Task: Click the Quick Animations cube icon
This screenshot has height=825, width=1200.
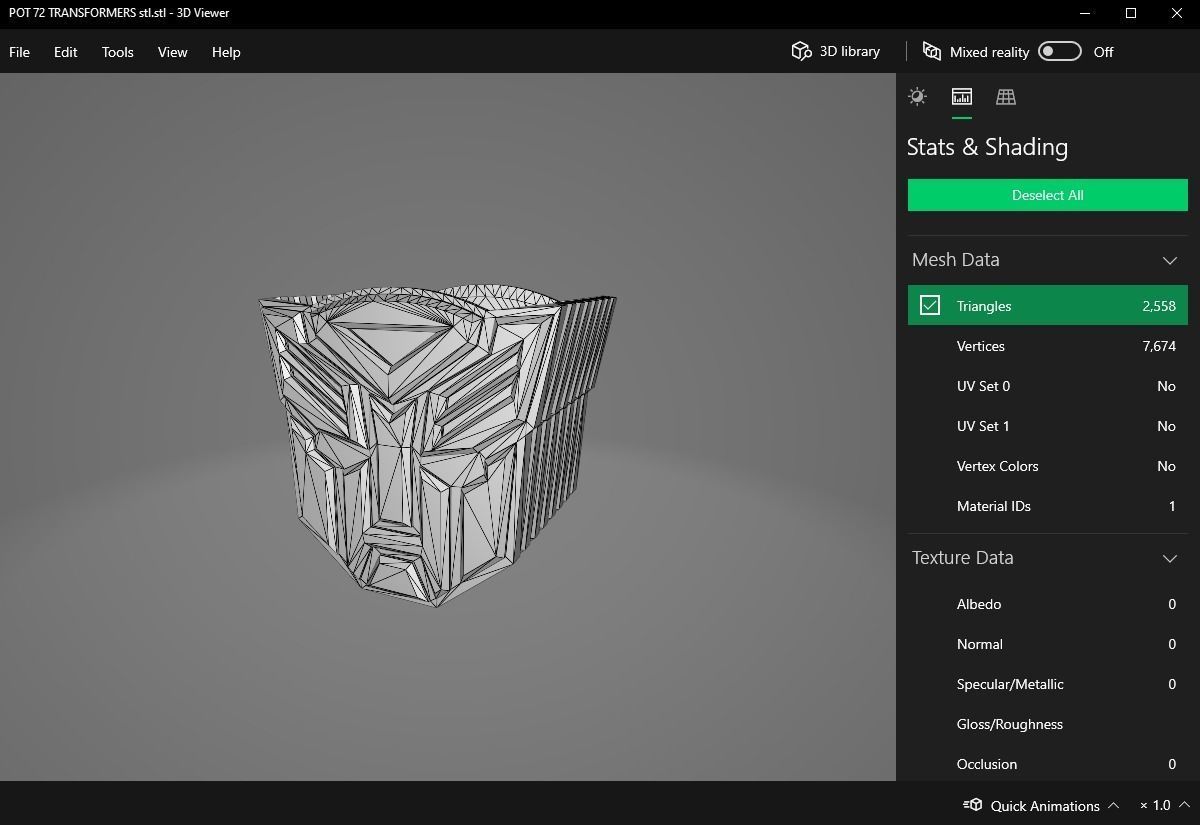Action: 972,805
